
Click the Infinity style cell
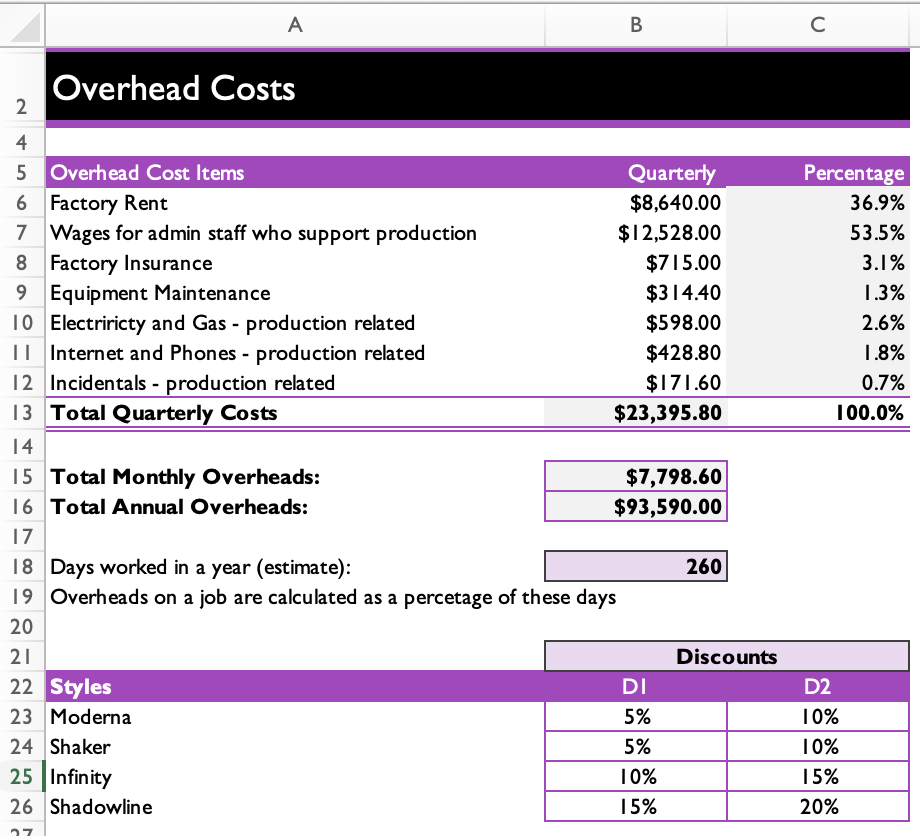(x=295, y=776)
